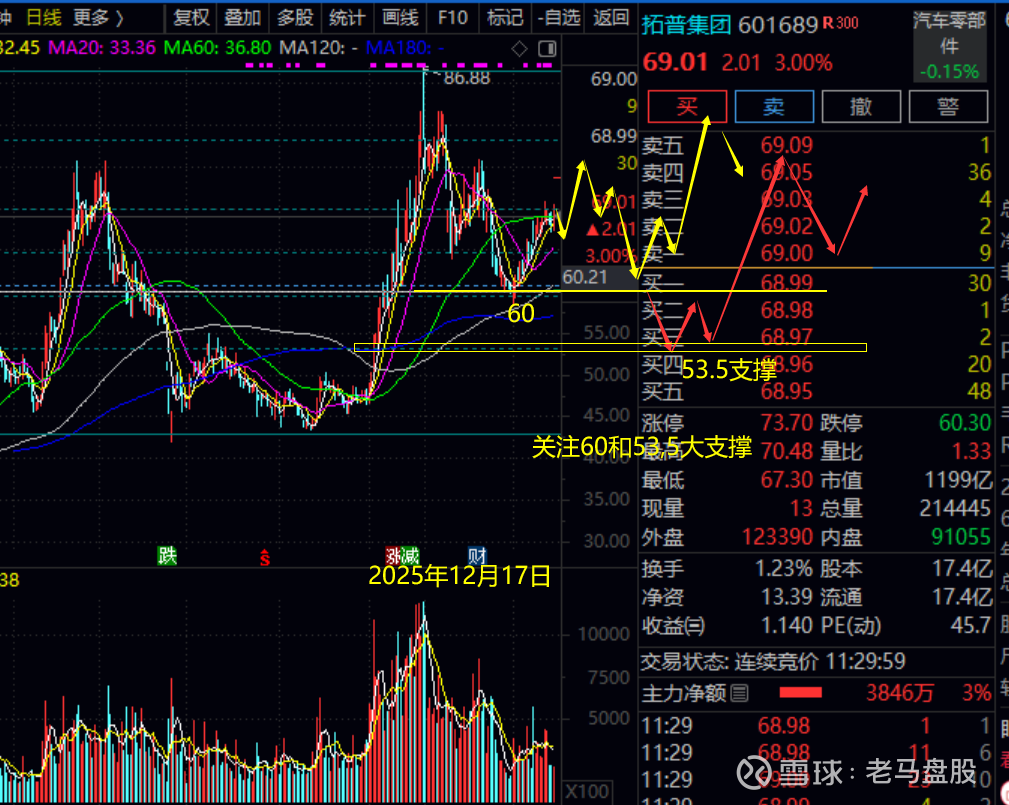Open the 复权 menu
Viewport: 1009px width, 805px height.
point(191,18)
